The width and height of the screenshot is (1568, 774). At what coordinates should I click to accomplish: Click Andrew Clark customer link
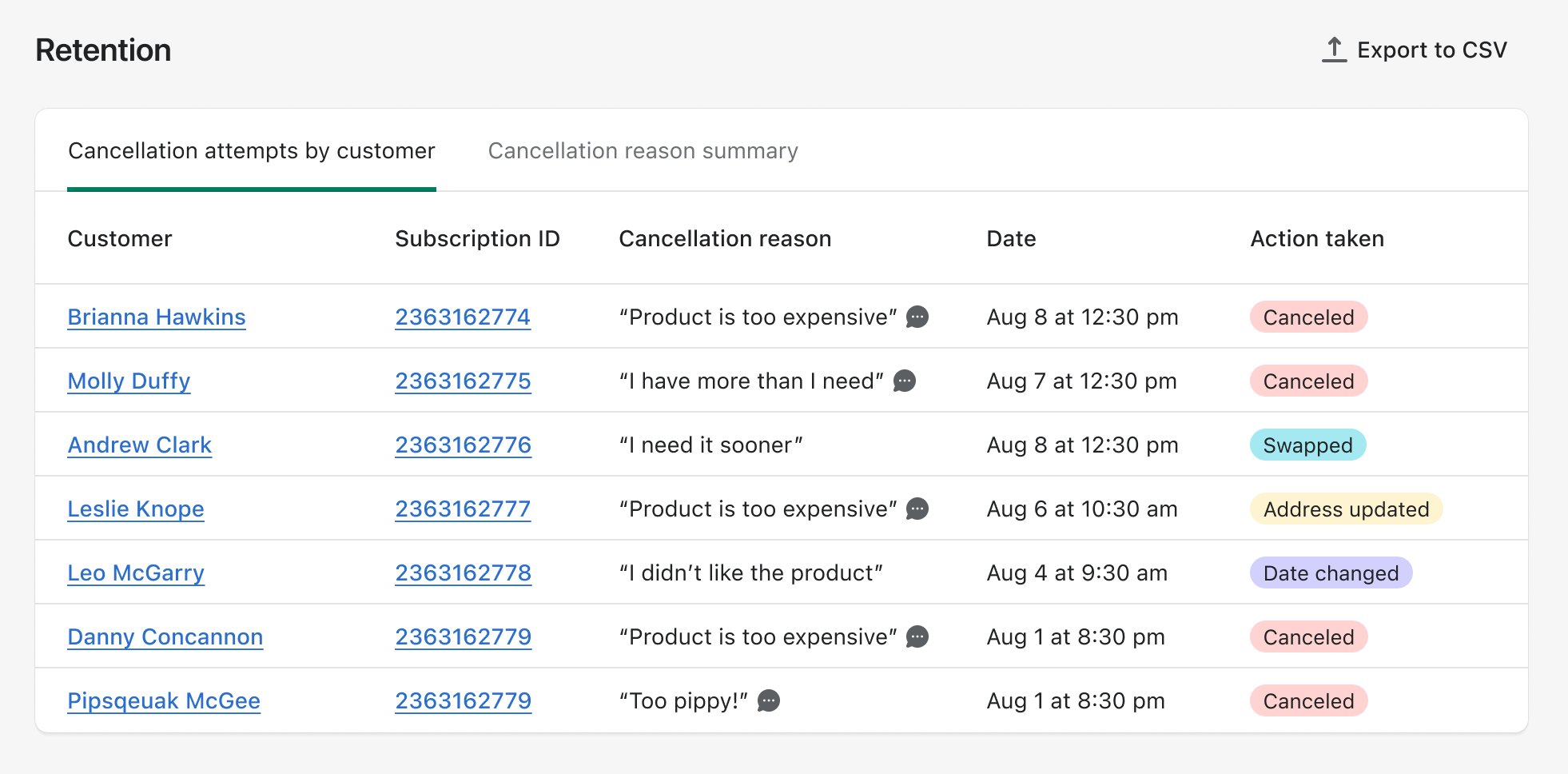pyautogui.click(x=140, y=445)
